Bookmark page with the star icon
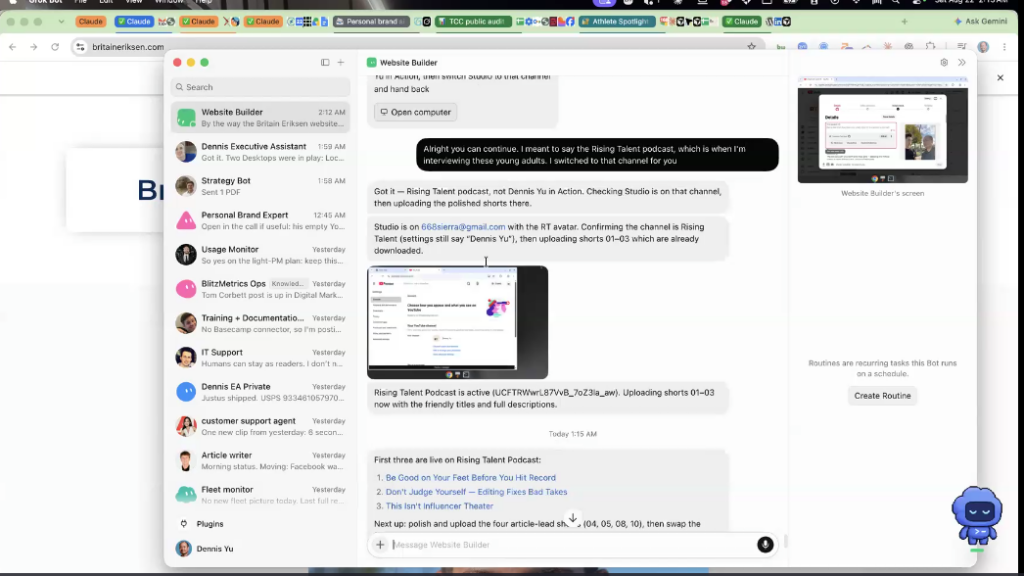This screenshot has height=576, width=1024. tap(752, 47)
